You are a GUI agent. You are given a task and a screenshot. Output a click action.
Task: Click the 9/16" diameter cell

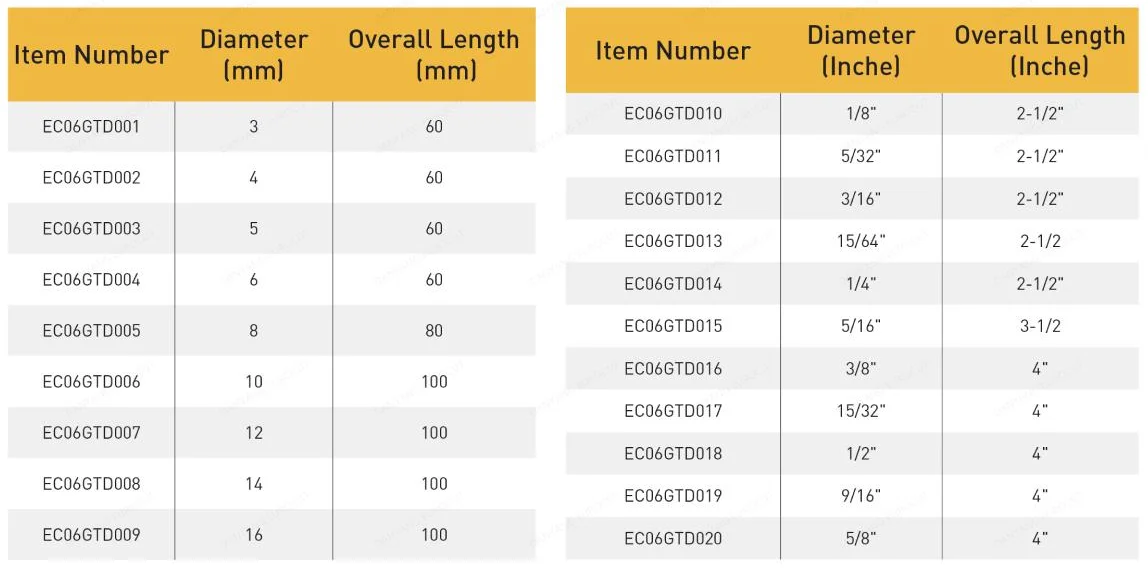click(x=862, y=496)
